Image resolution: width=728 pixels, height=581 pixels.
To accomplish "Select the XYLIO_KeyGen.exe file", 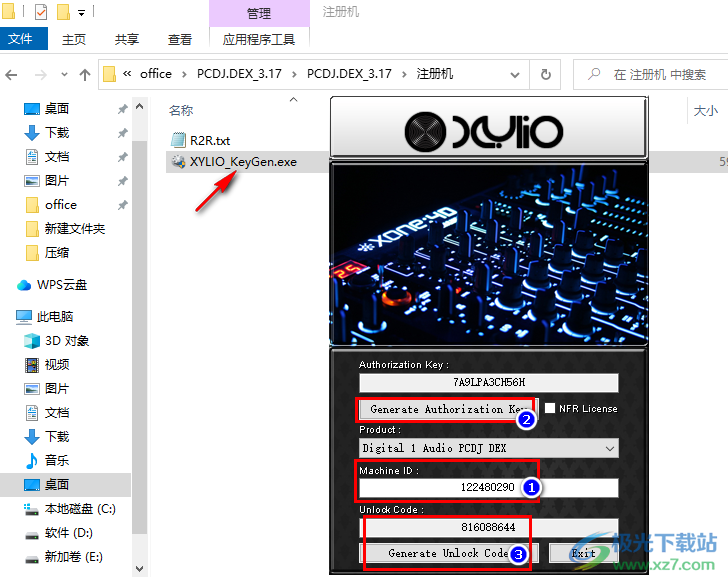I will point(243,162).
